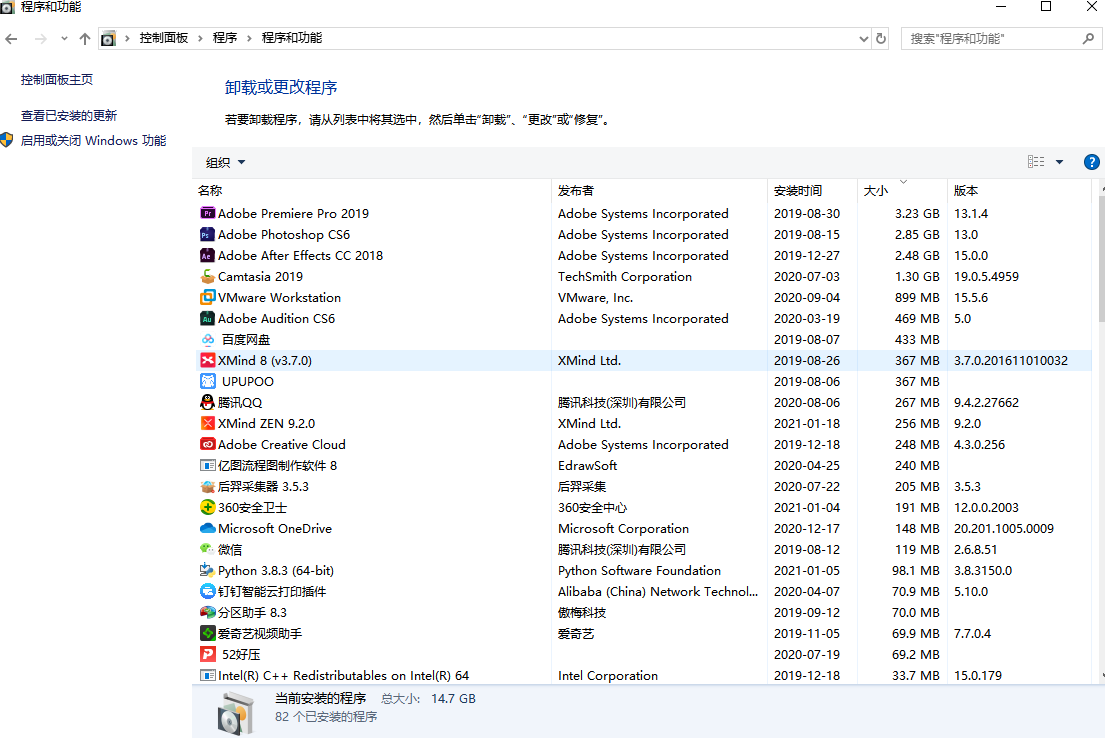
Task: Refresh the 程序和功能 view
Action: click(881, 39)
